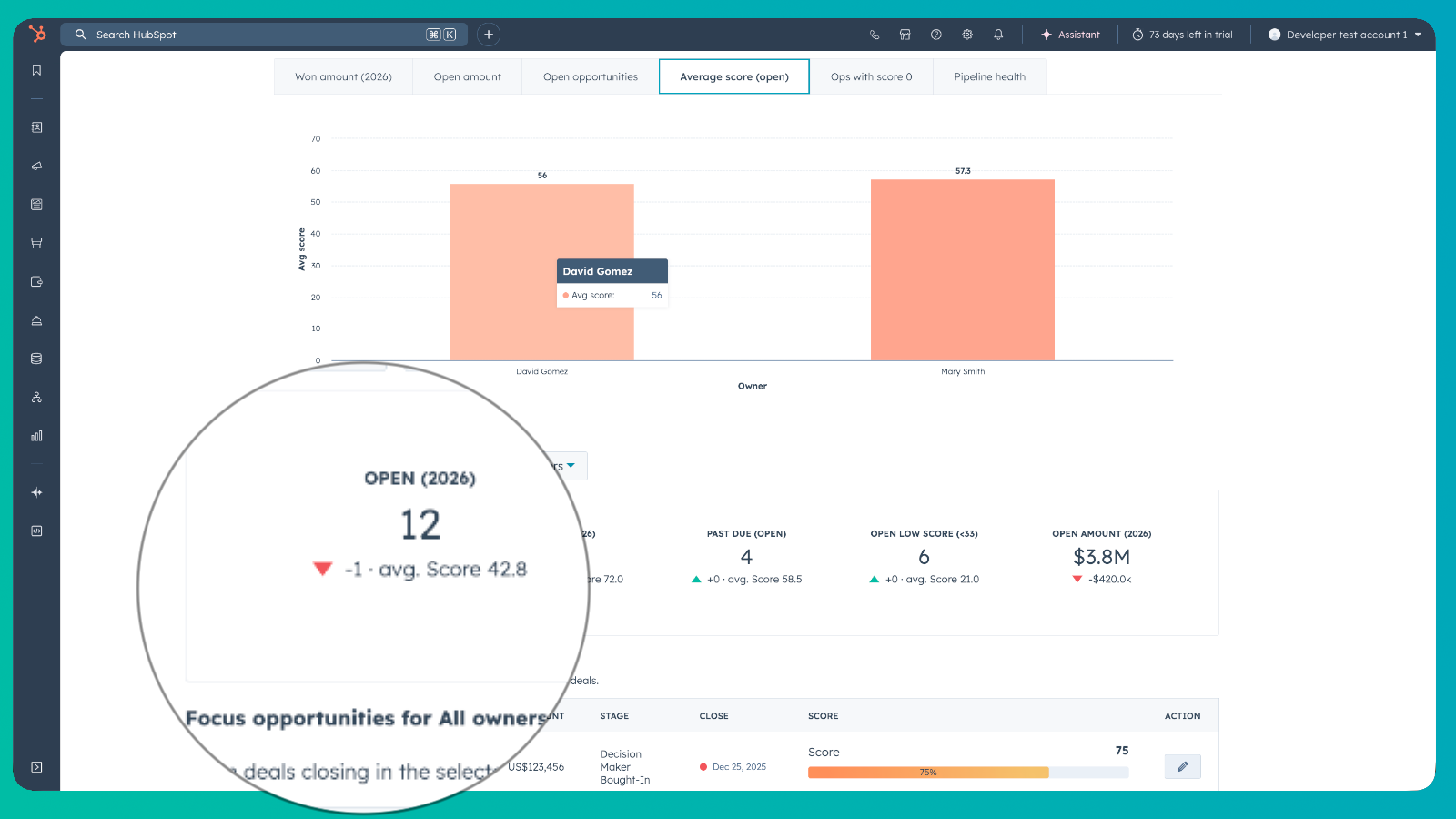This screenshot has height=819, width=1456.
Task: Open the Bookmarks icon in sidebar
Action: 36,70
